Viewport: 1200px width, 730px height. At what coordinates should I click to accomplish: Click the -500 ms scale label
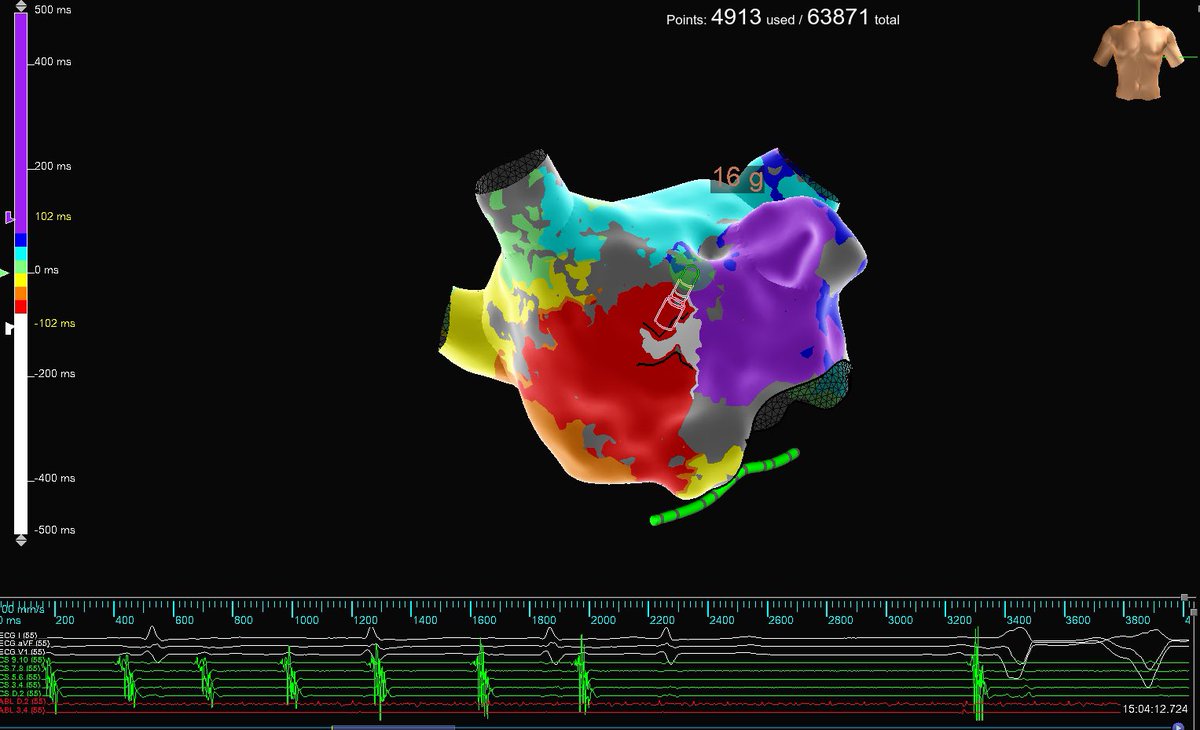point(55,530)
